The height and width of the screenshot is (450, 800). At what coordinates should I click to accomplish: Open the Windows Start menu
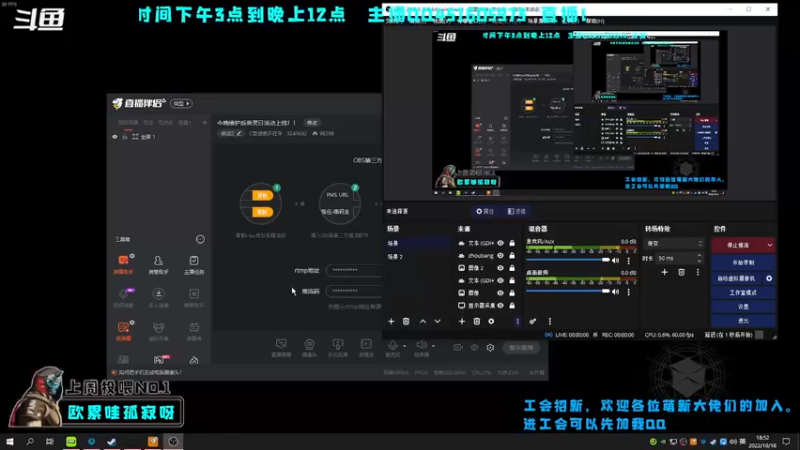[x=10, y=442]
